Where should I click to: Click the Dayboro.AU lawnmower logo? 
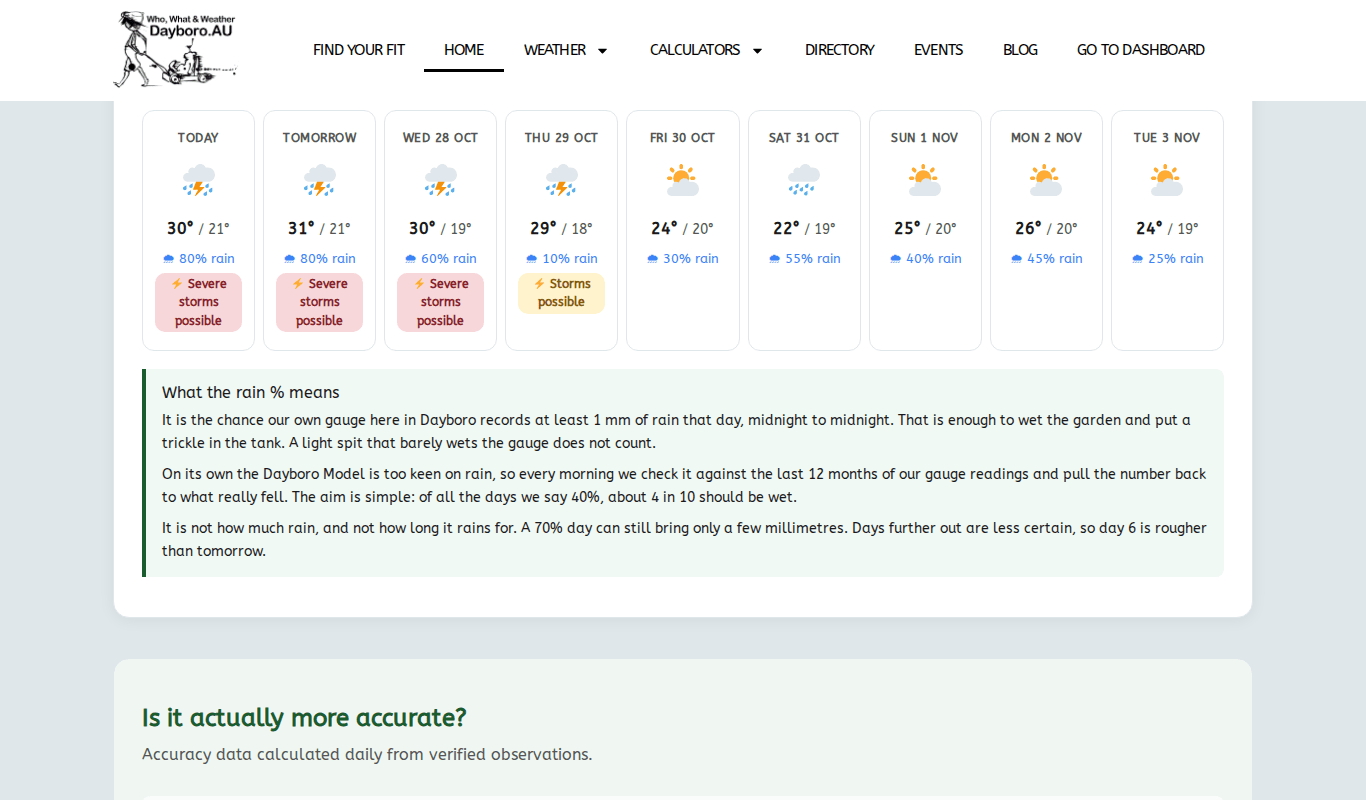175,49
